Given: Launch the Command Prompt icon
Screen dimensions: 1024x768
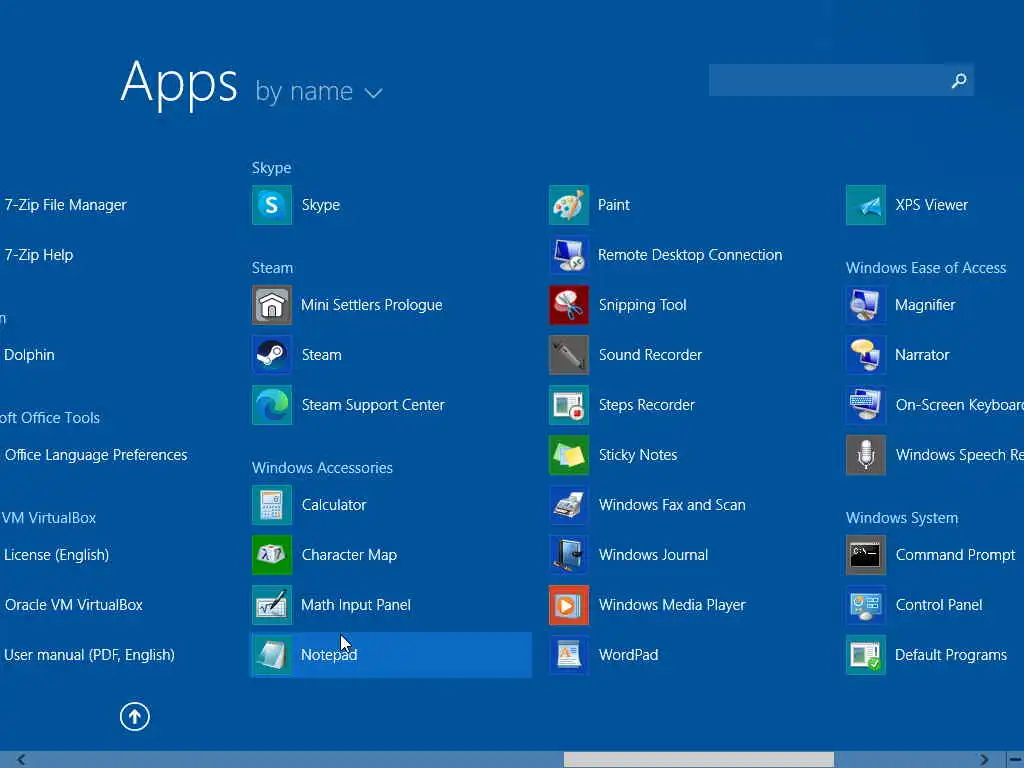Looking at the screenshot, I should pyautogui.click(x=866, y=555).
